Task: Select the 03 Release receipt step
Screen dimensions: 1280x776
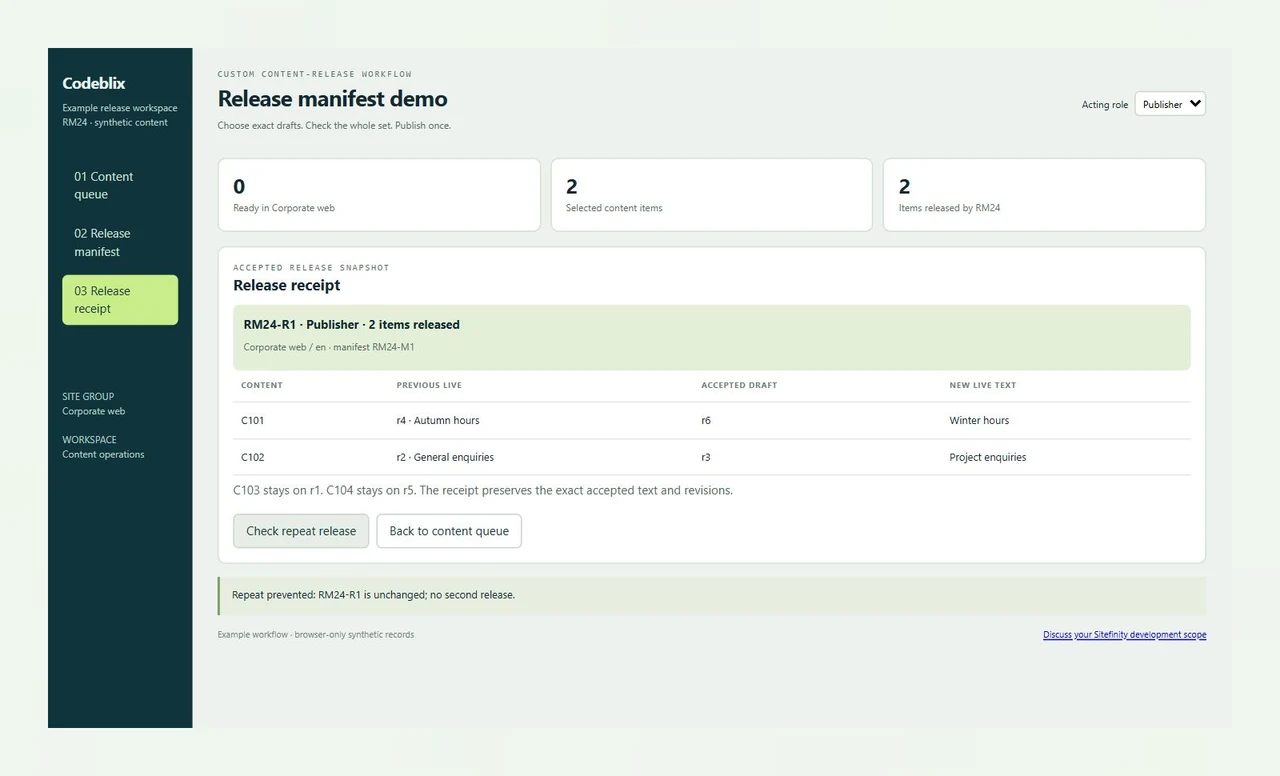Action: (x=120, y=300)
